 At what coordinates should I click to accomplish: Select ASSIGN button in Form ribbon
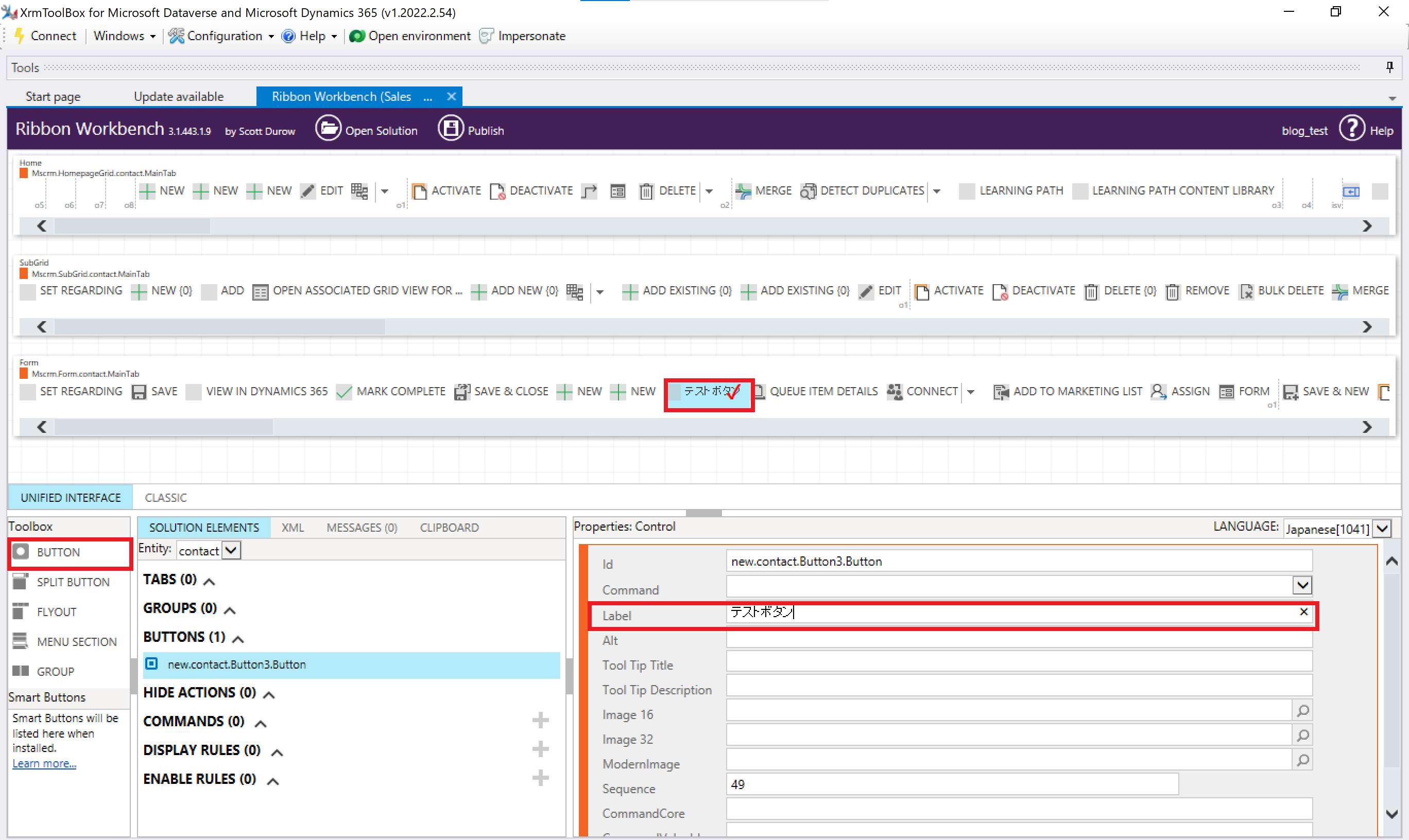[1180, 392]
